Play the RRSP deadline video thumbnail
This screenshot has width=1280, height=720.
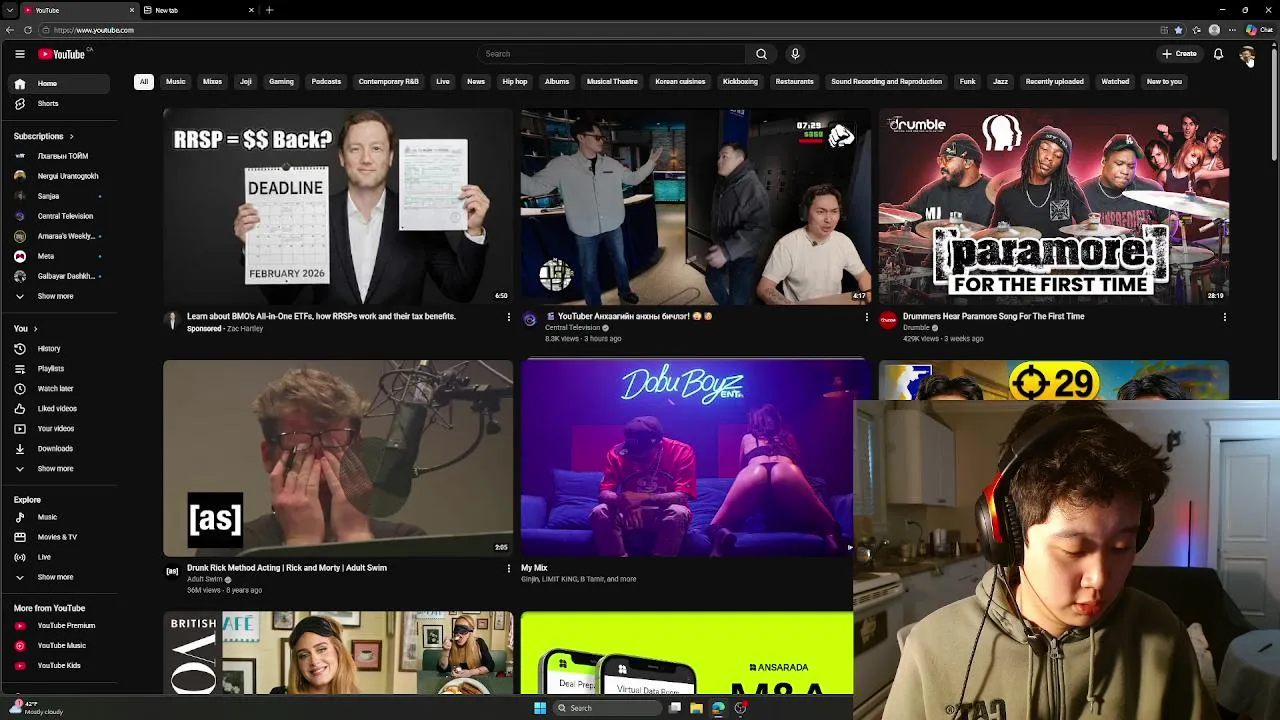point(338,206)
